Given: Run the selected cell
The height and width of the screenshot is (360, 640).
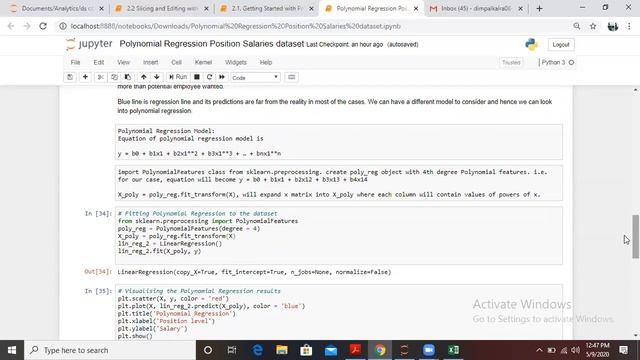Looking at the screenshot, I should (178, 77).
